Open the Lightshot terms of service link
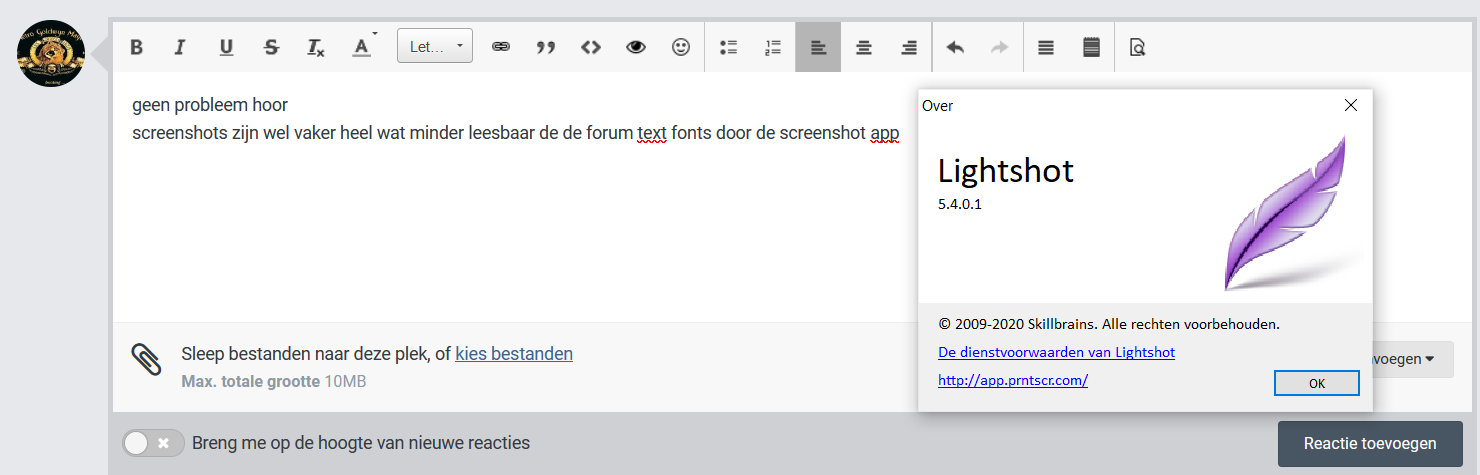1480x475 pixels. pyautogui.click(x=1057, y=353)
